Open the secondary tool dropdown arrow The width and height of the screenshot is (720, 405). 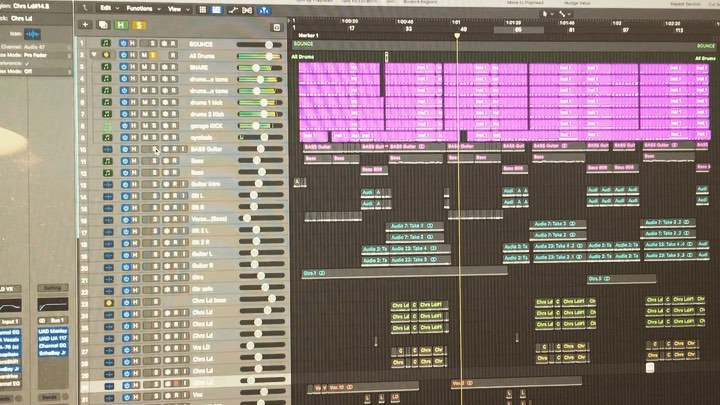[x=569, y=14]
